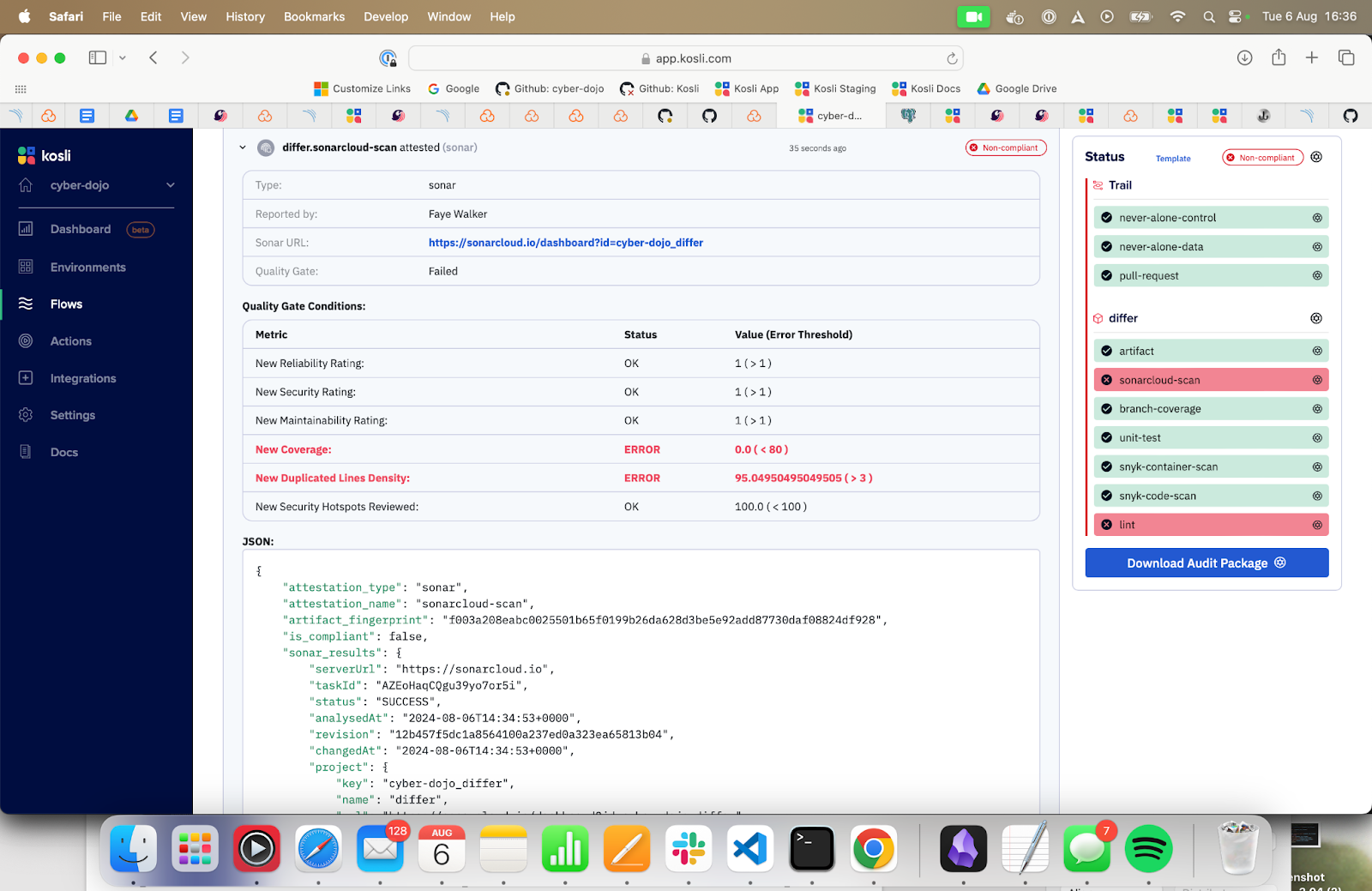Click the Kosli logo
1372x891 pixels.
pos(45,155)
